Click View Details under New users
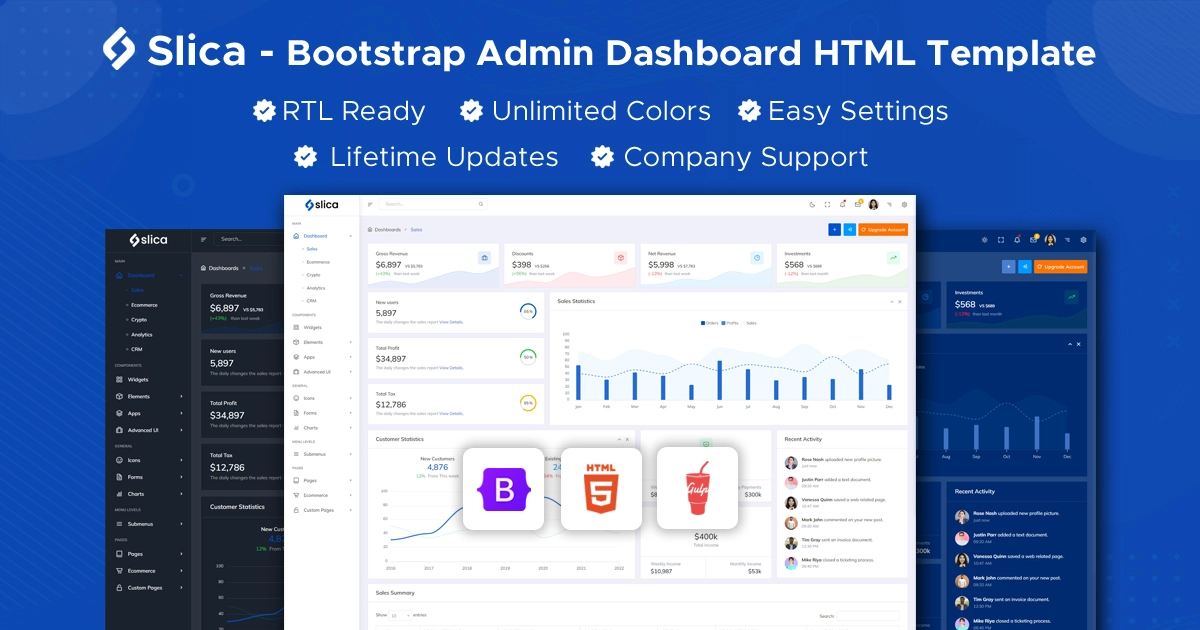 (451, 323)
